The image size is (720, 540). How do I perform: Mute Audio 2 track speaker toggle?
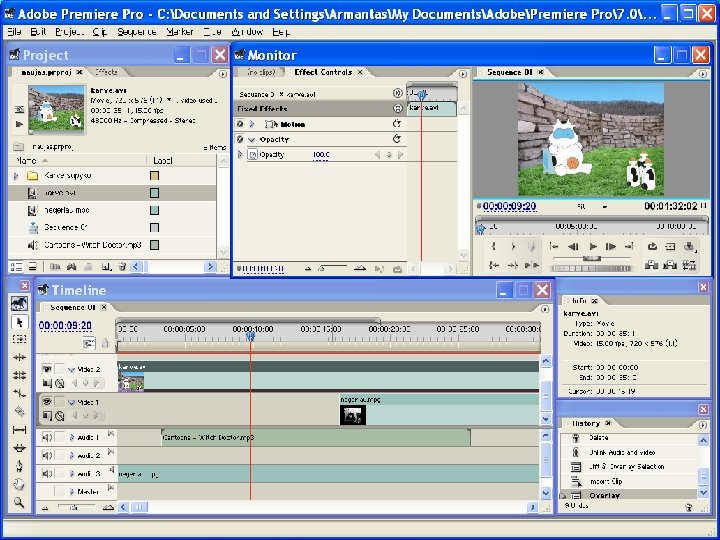point(46,455)
